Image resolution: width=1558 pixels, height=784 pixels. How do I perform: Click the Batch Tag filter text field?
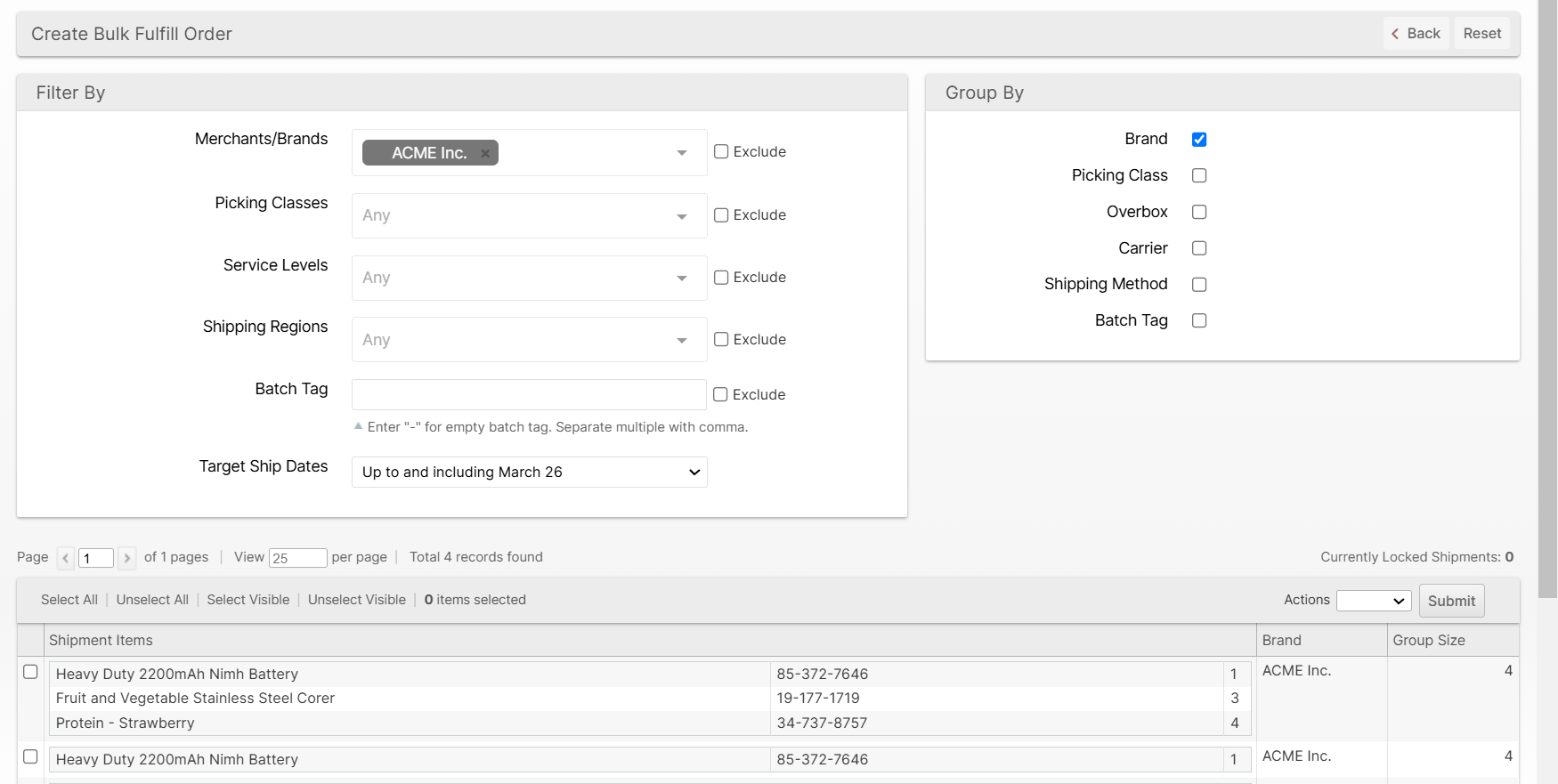pyautogui.click(x=529, y=394)
